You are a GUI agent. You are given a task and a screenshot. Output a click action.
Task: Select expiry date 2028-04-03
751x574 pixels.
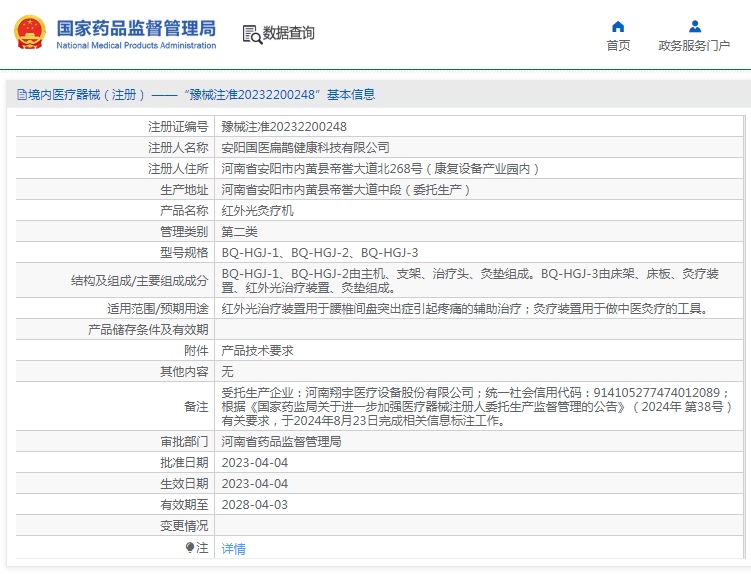pos(254,505)
